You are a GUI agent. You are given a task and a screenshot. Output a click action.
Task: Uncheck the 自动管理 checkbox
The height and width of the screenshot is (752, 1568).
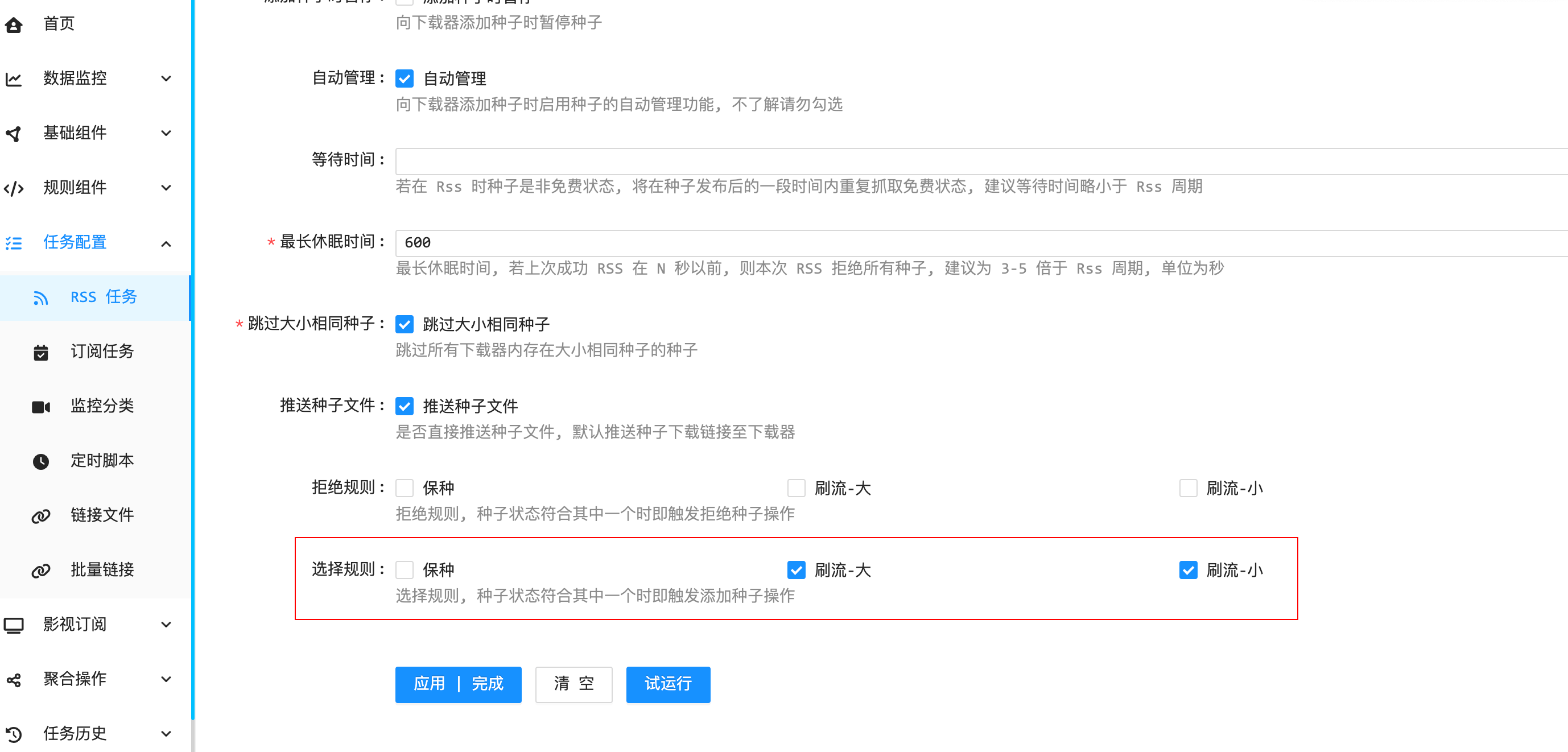point(404,78)
